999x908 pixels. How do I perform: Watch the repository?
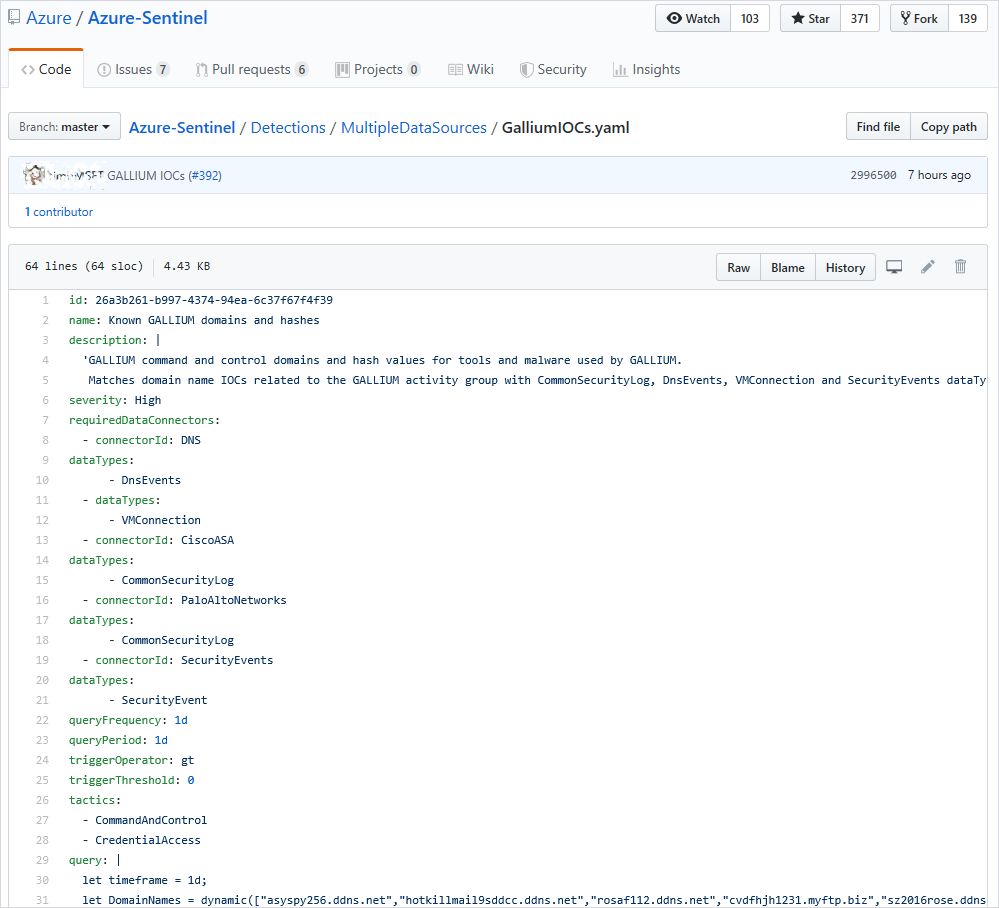click(x=693, y=19)
